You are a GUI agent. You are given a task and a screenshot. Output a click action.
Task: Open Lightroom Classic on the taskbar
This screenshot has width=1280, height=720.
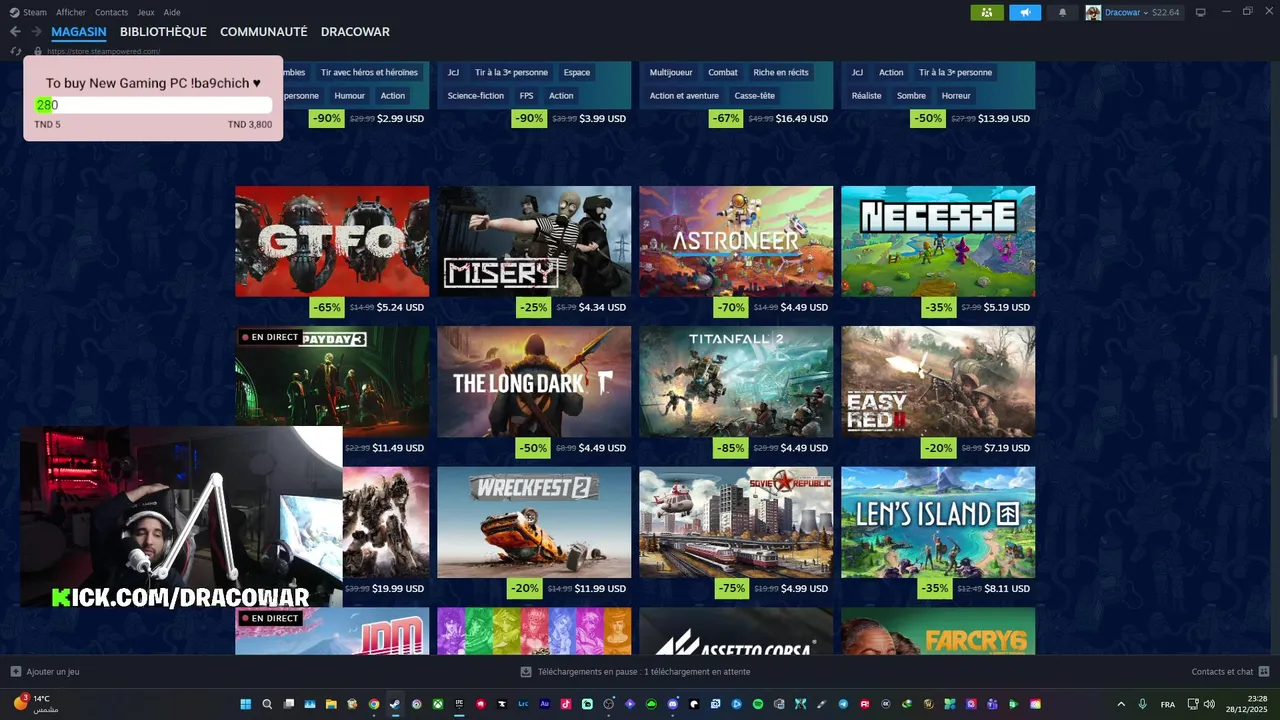523,704
